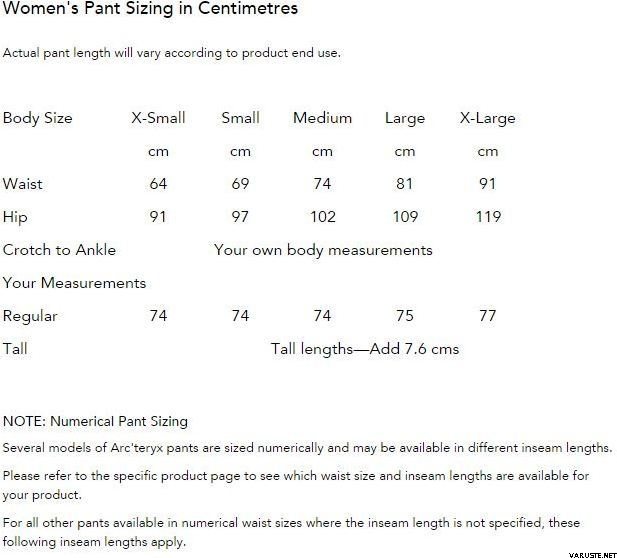Click the X-Large column header
This screenshot has width=617, height=558.
click(x=487, y=118)
